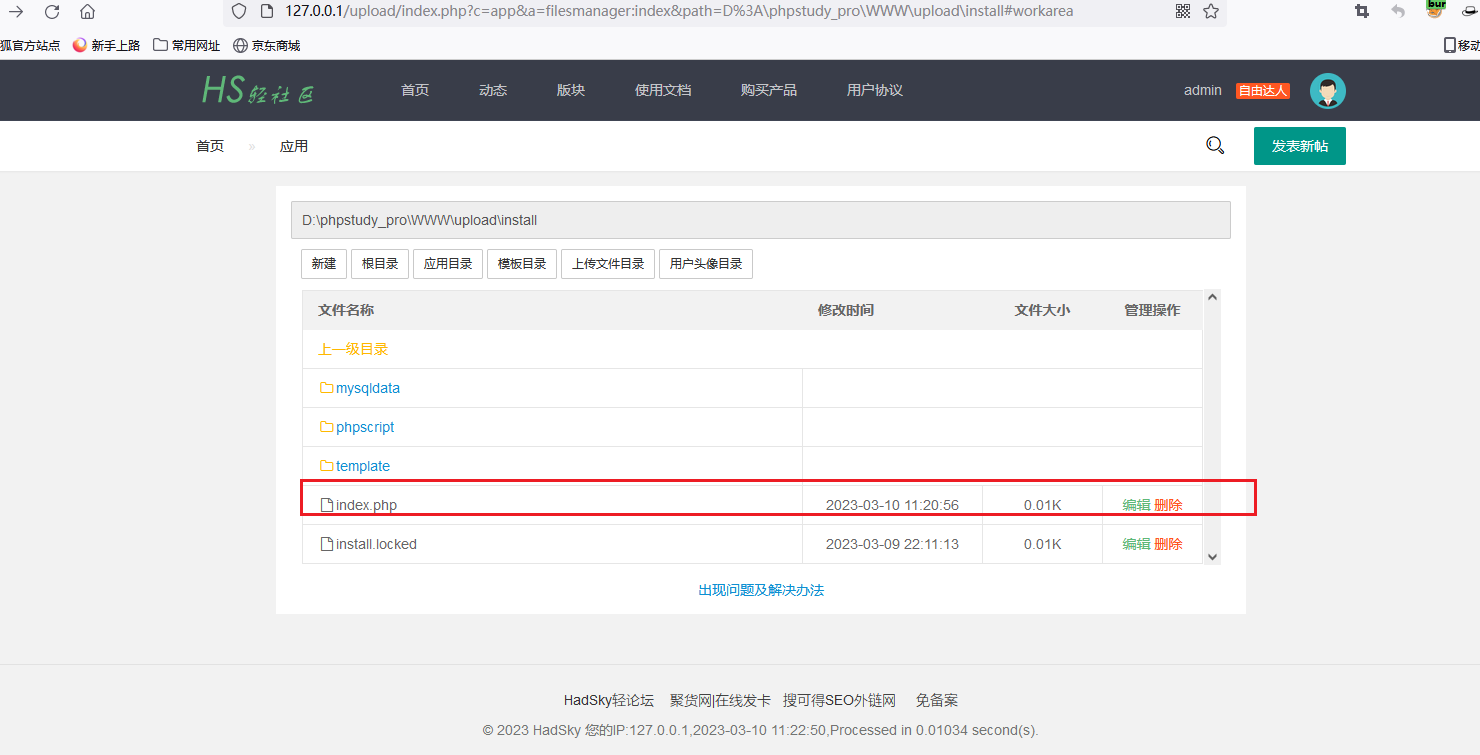Viewport: 1480px width, 755px height.
Task: Click the browser forward arrow
Action: coord(16,12)
